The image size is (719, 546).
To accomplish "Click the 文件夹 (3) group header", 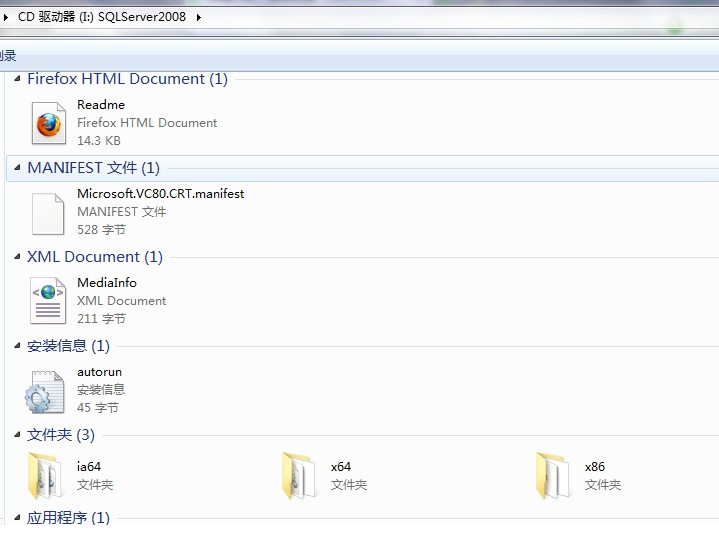I will pos(61,435).
